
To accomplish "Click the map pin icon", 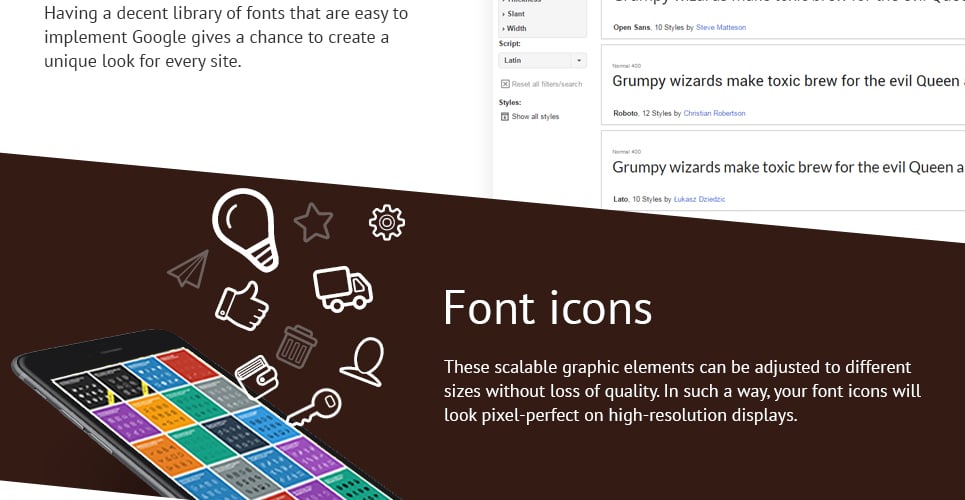I will [362, 362].
